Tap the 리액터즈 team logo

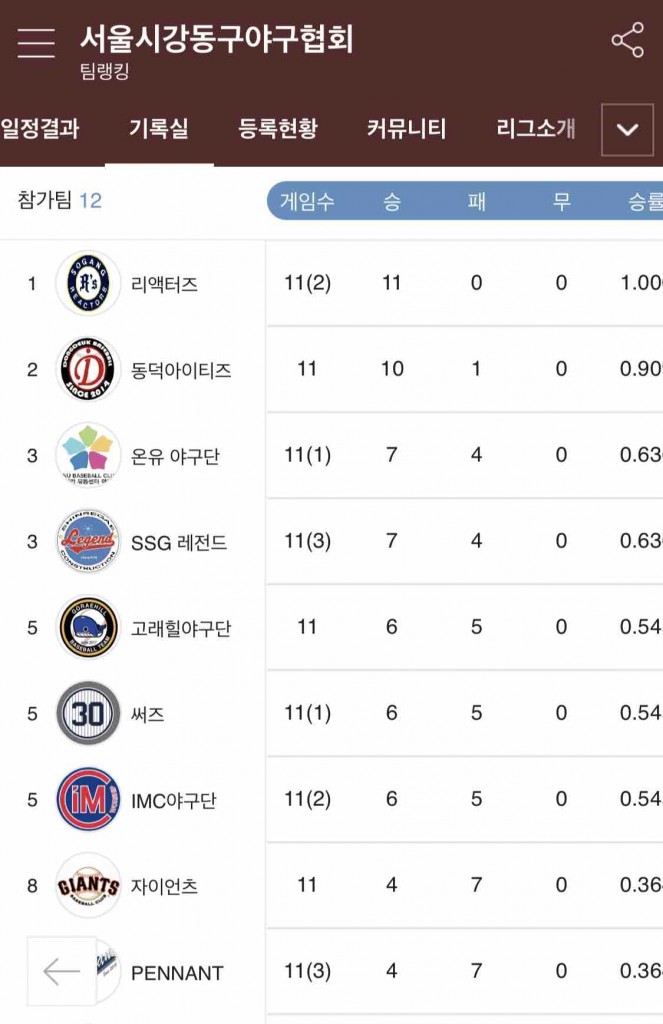[x=88, y=284]
